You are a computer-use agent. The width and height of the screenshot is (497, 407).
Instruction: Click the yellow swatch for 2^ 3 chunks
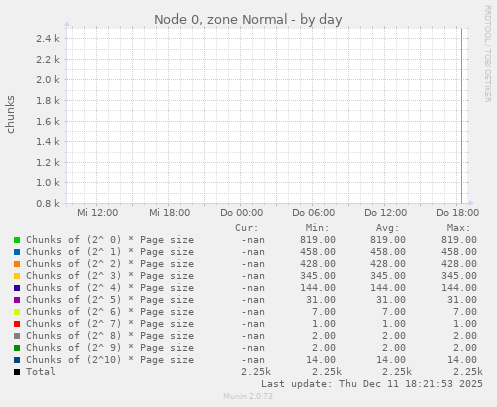coord(17,276)
